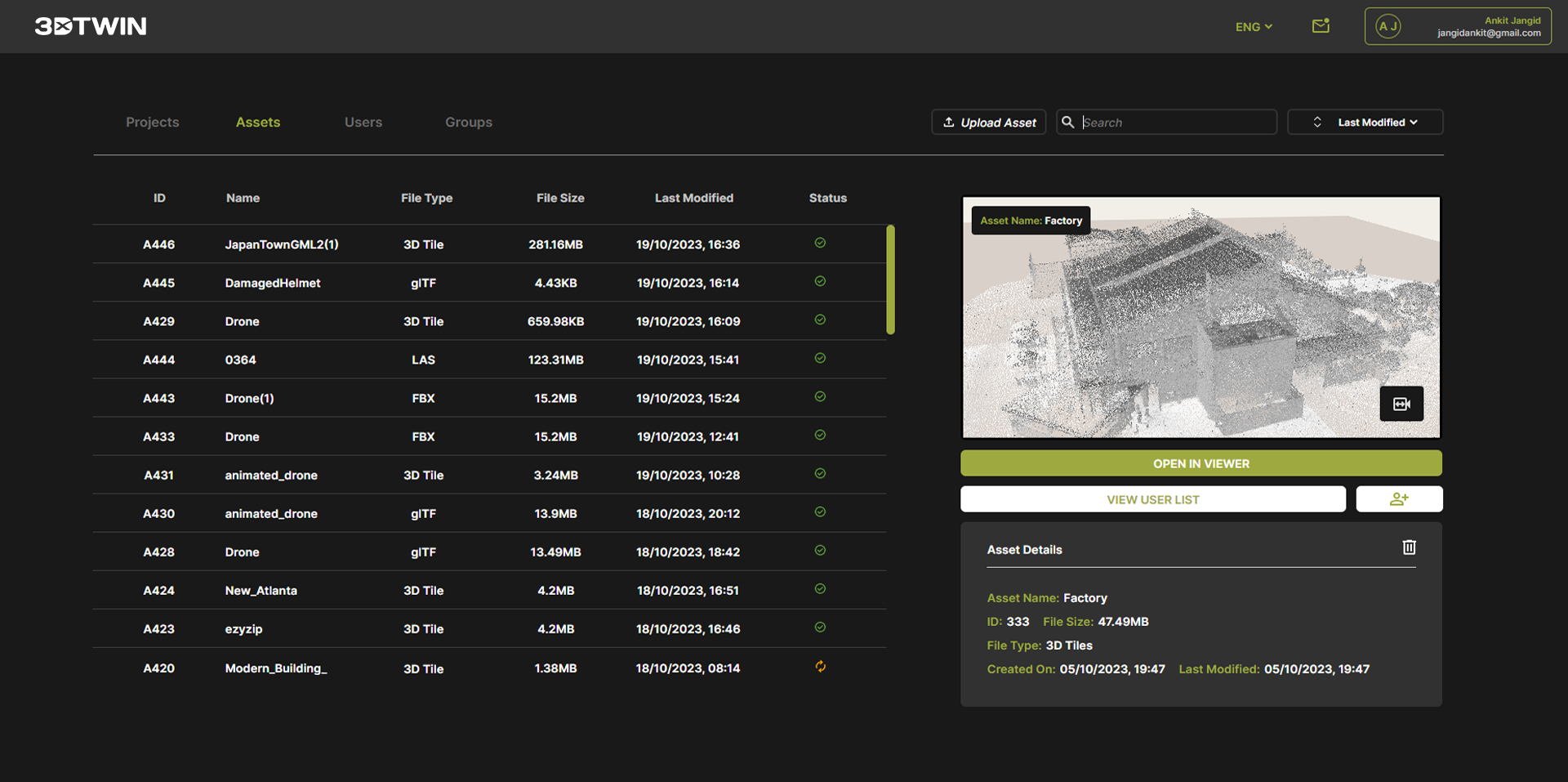Switch to the Groups tab
Viewport: 1568px width, 782px height.
(469, 122)
